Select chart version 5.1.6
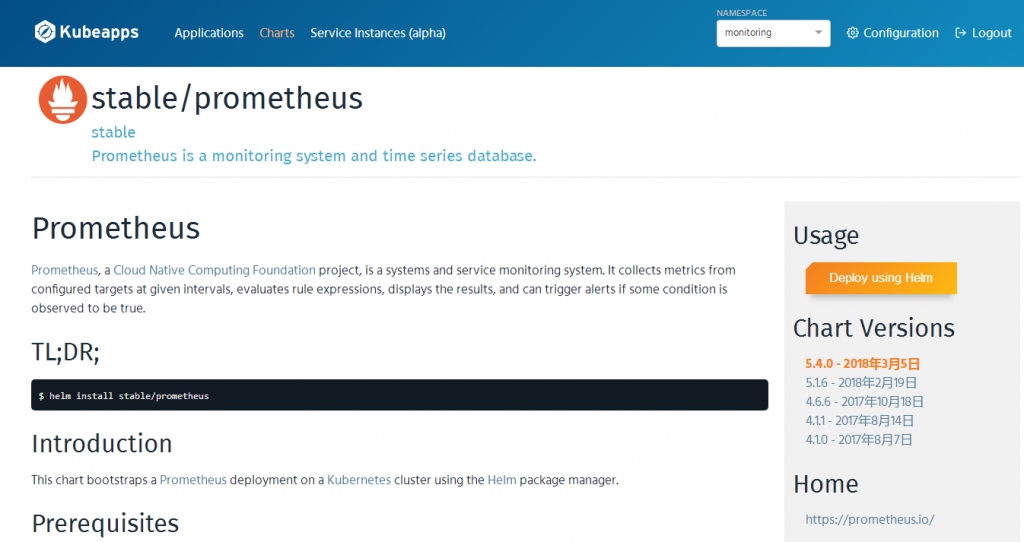The height and width of the screenshot is (542, 1024). pyautogui.click(x=861, y=383)
